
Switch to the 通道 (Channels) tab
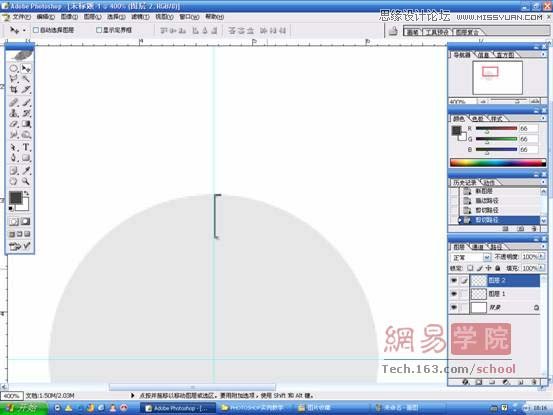point(478,247)
